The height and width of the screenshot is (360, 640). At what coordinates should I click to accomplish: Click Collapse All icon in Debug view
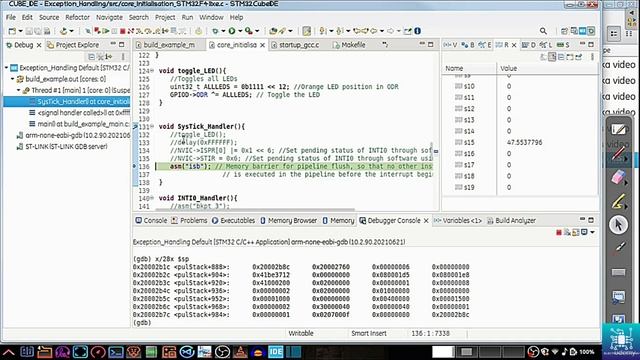coord(91,57)
